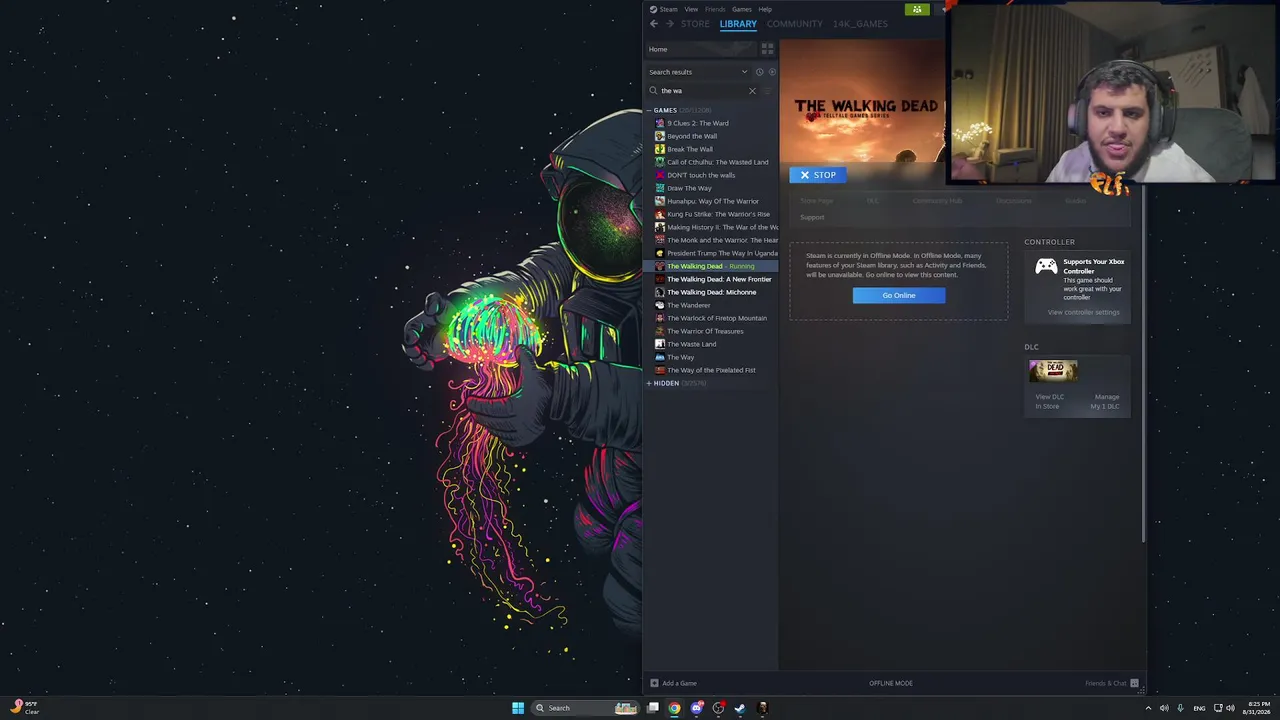
Task: Open the Steam menu
Action: [x=669, y=9]
